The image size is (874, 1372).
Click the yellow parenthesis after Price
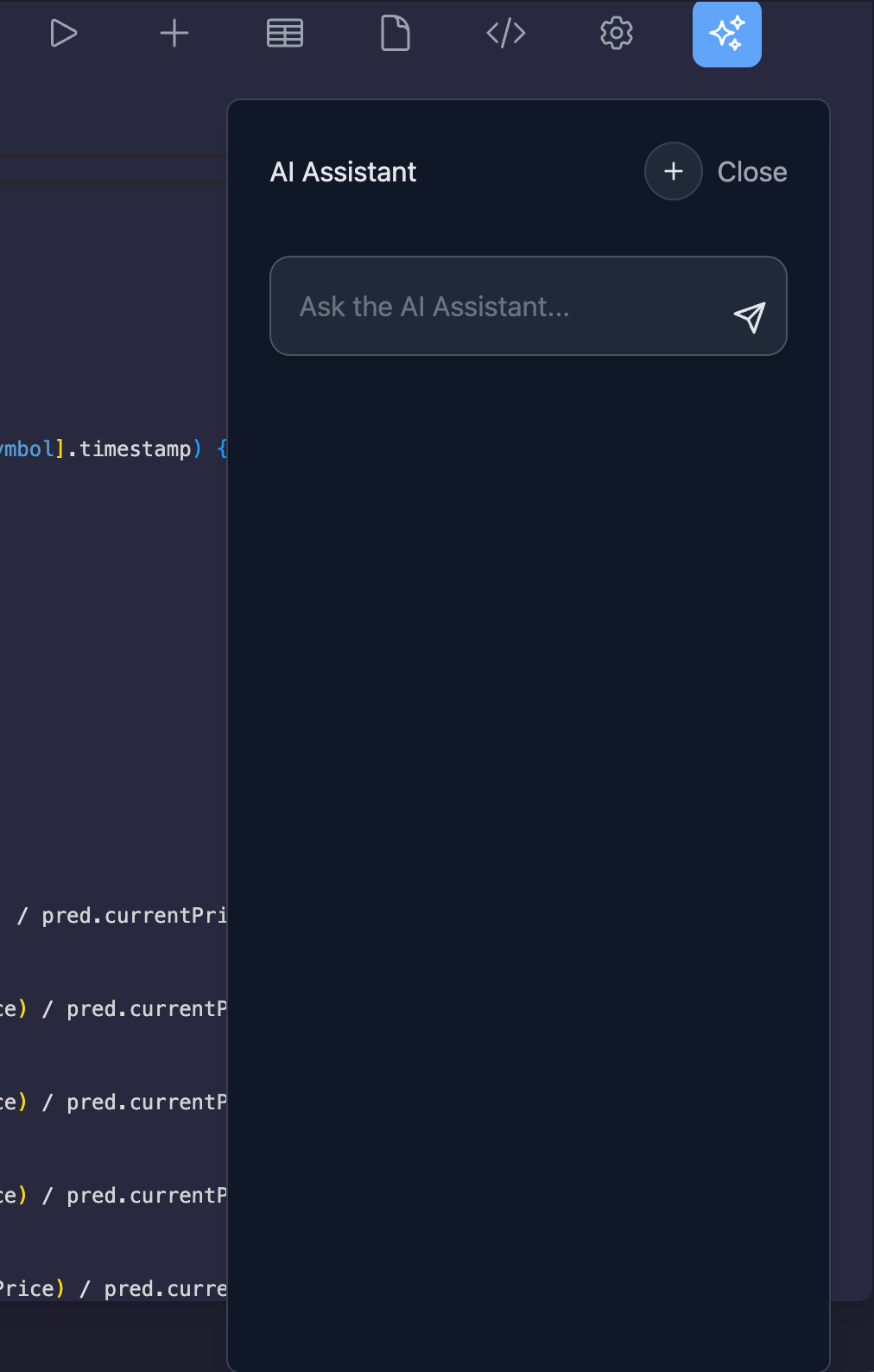[x=60, y=1289]
